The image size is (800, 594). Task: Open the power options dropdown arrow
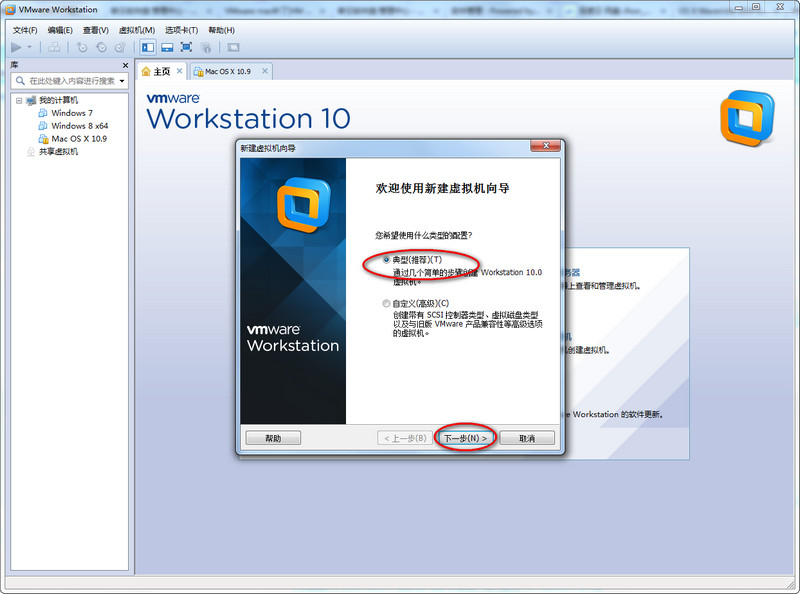point(29,47)
